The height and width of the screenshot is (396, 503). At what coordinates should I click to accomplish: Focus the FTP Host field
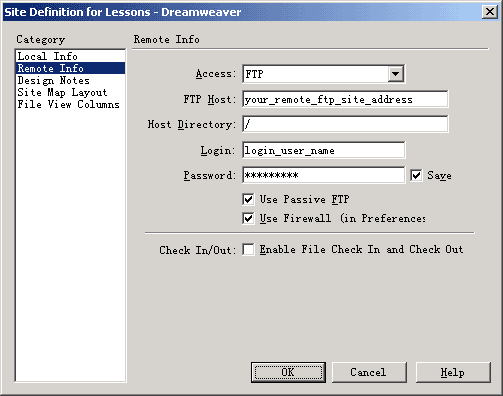point(345,99)
